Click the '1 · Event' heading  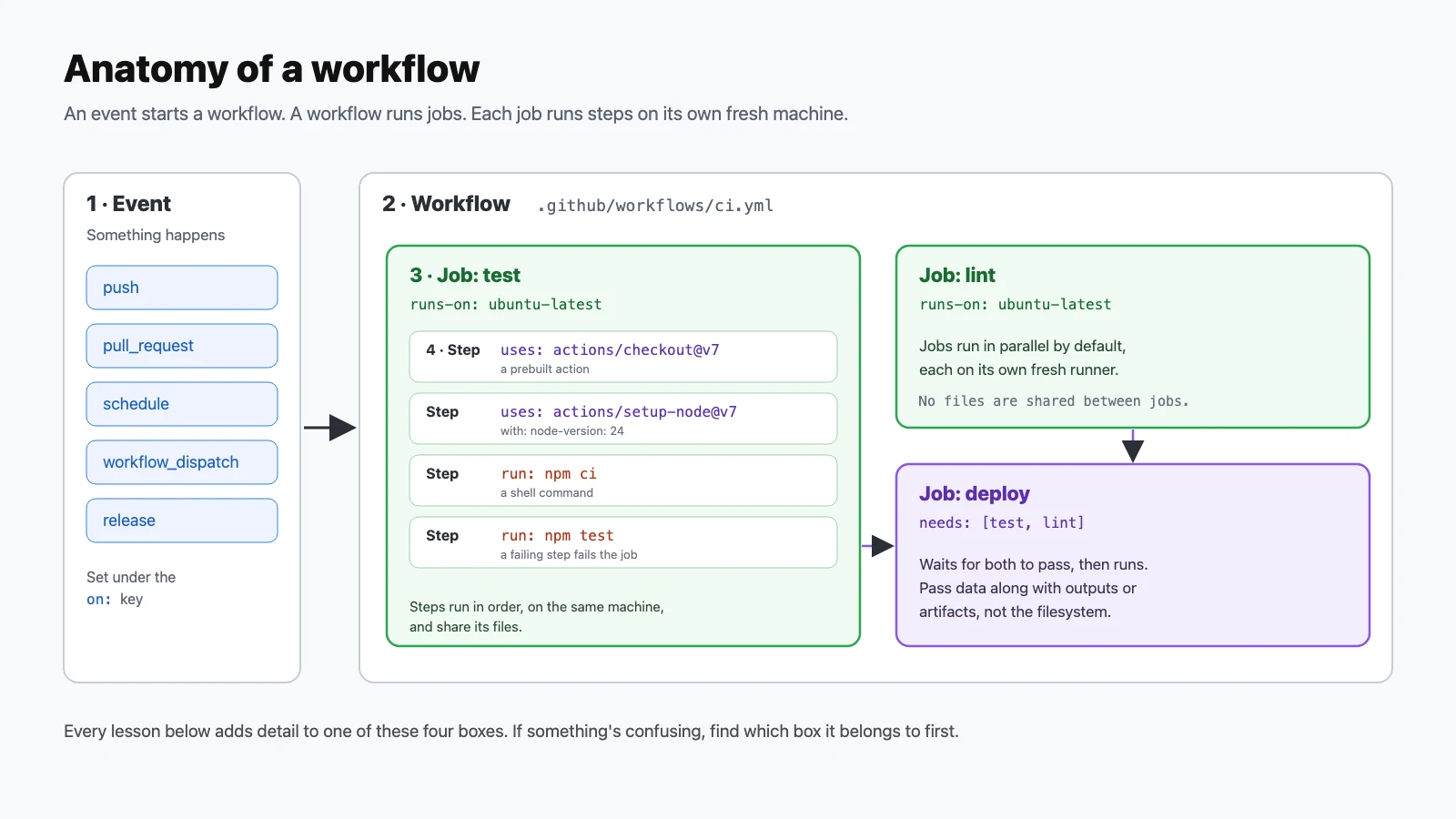pos(128,204)
